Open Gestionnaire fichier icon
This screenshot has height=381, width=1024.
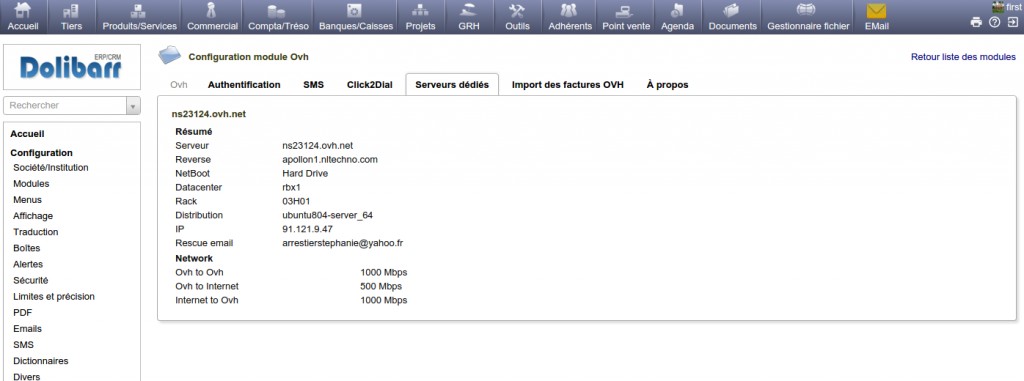[x=808, y=10]
